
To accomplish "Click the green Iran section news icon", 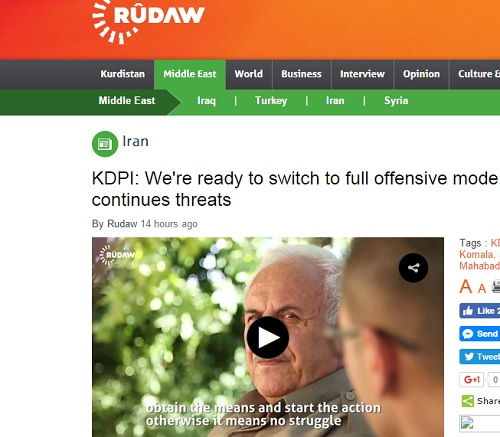I will click(x=105, y=144).
